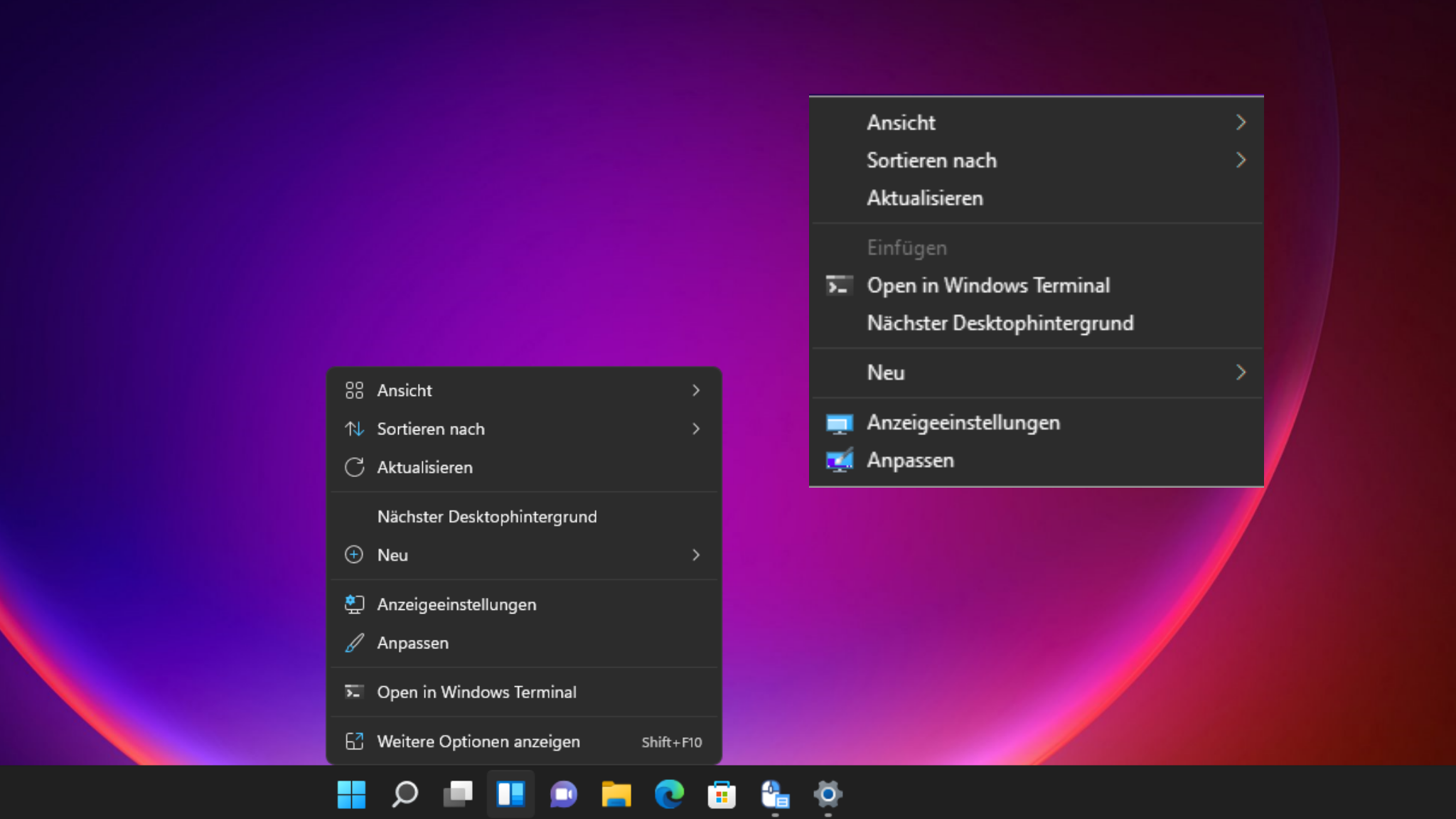
Task: Choose Sortieren nach in new context menu
Action: click(524, 429)
